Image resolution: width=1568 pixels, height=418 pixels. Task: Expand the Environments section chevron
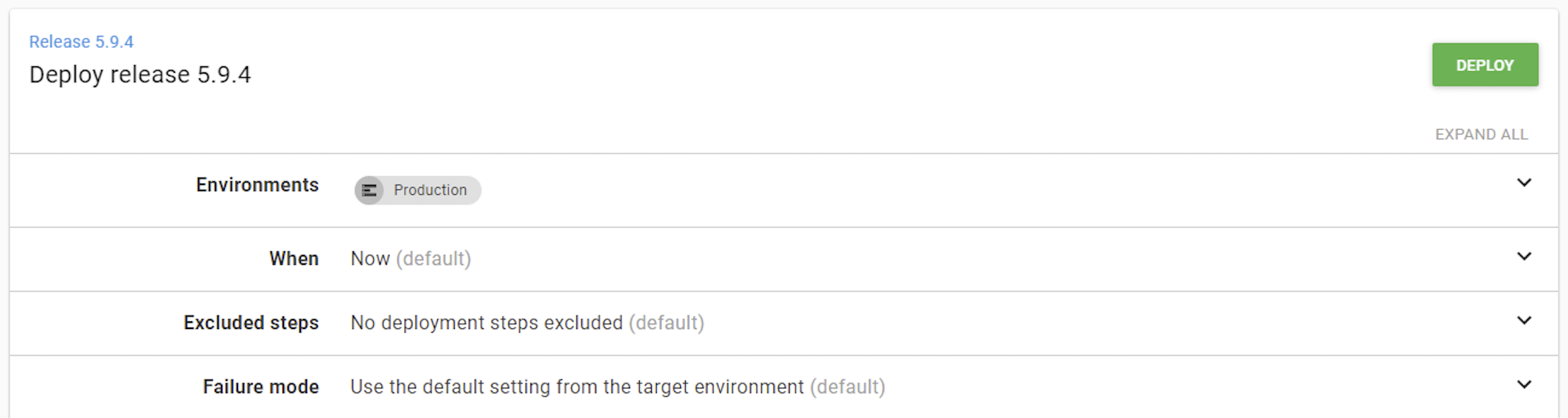pyautogui.click(x=1524, y=183)
